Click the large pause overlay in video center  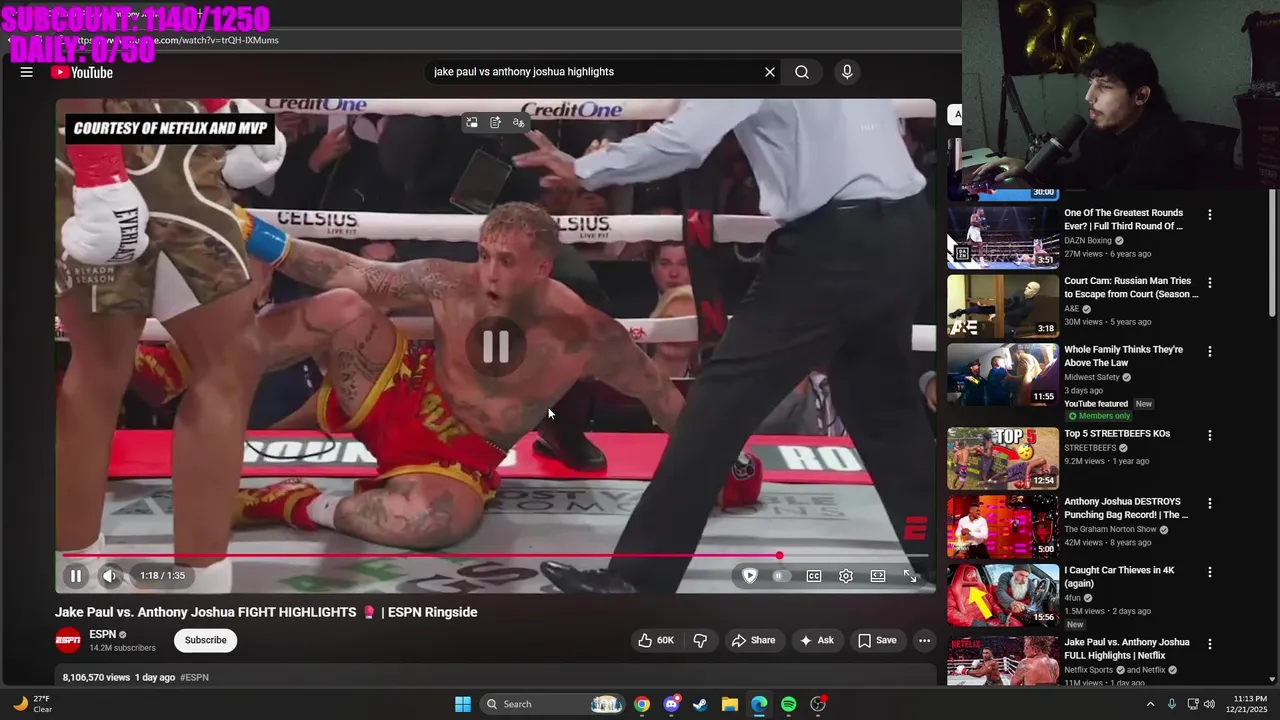click(496, 347)
